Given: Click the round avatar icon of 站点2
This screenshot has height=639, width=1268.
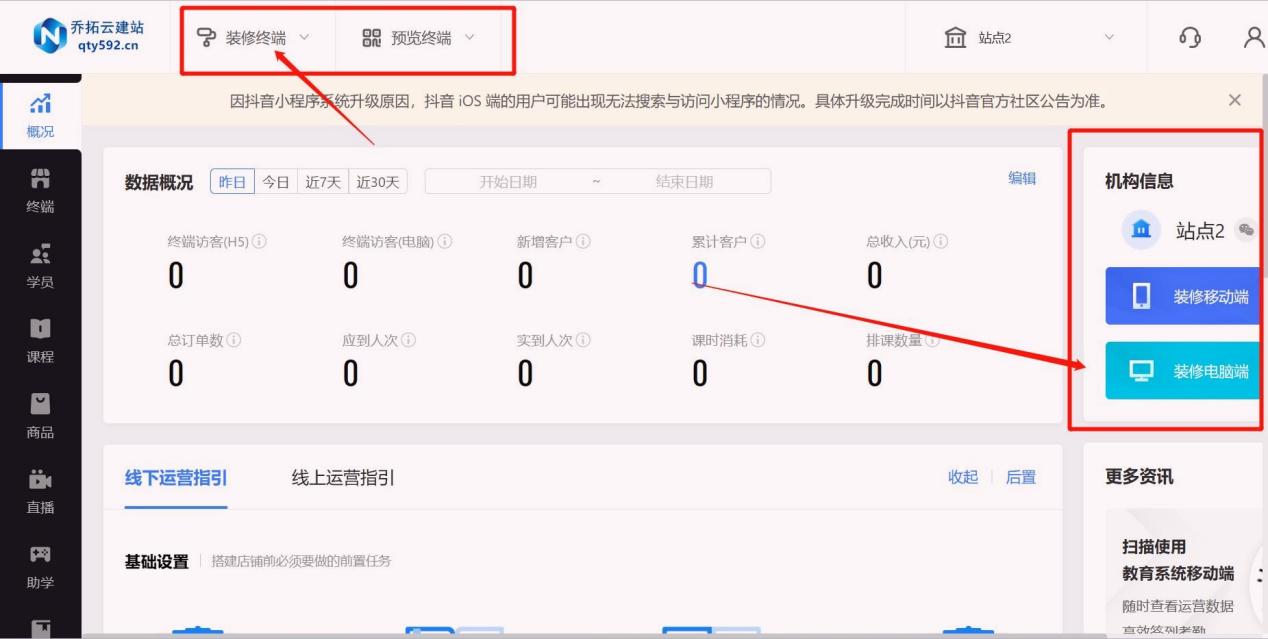Looking at the screenshot, I should pos(1141,230).
